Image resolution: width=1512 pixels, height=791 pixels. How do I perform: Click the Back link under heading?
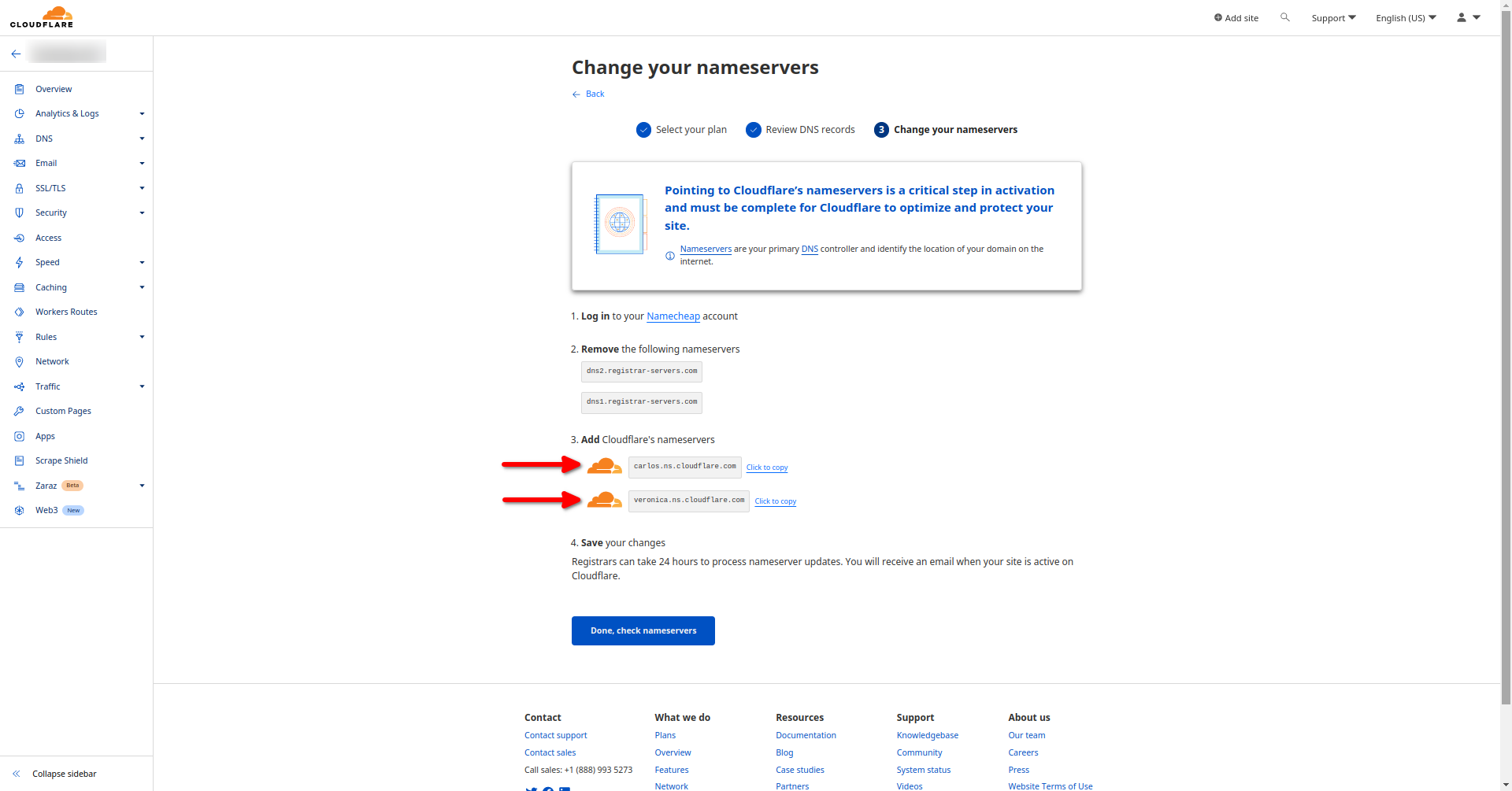click(588, 94)
